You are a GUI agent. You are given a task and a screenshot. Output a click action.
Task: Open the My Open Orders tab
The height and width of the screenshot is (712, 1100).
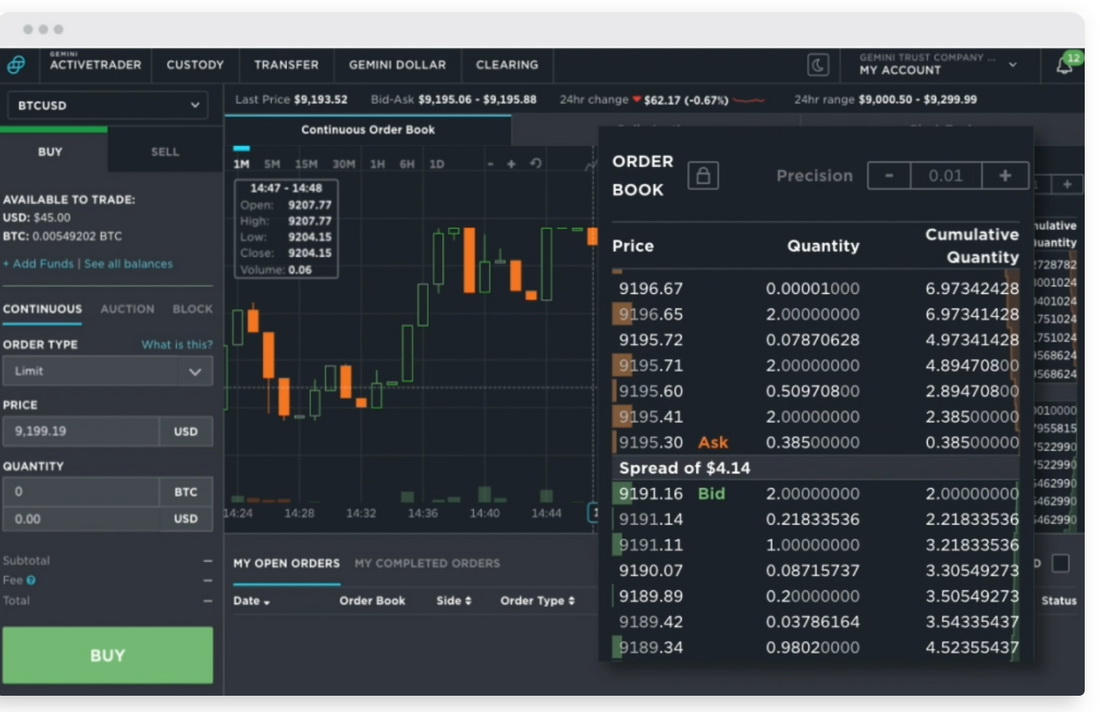(286, 563)
